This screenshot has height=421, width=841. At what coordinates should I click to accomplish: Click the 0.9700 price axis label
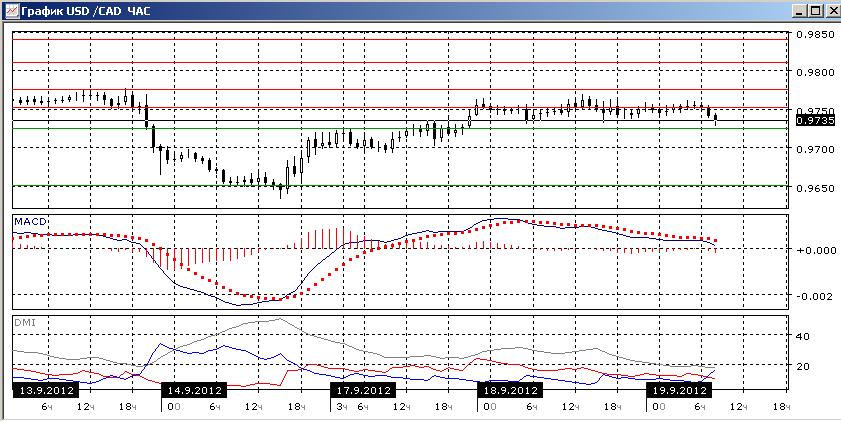(x=815, y=149)
